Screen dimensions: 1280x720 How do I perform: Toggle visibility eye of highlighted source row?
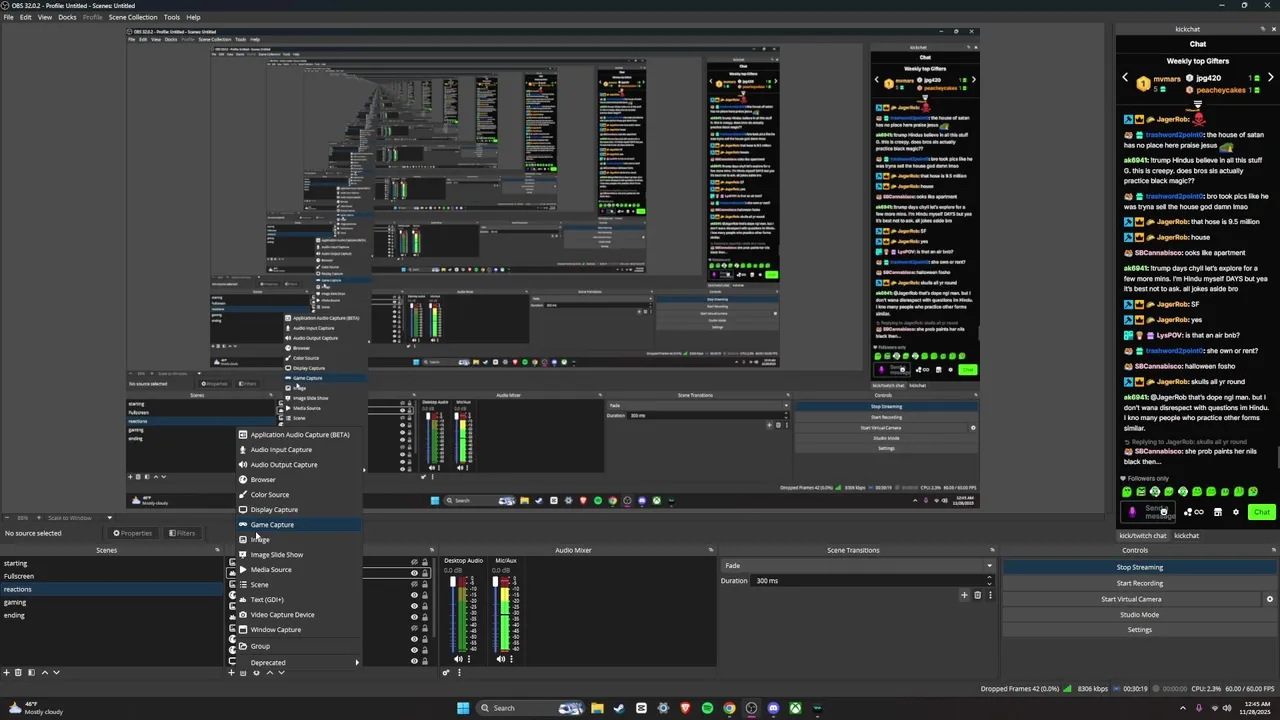414,573
